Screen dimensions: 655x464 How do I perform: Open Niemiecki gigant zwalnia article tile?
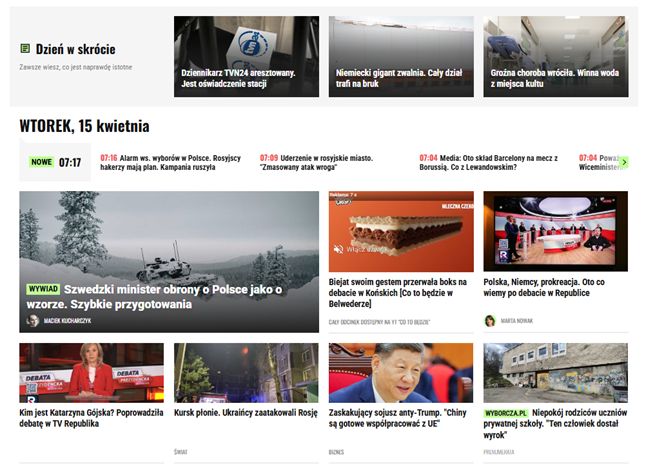point(401,56)
